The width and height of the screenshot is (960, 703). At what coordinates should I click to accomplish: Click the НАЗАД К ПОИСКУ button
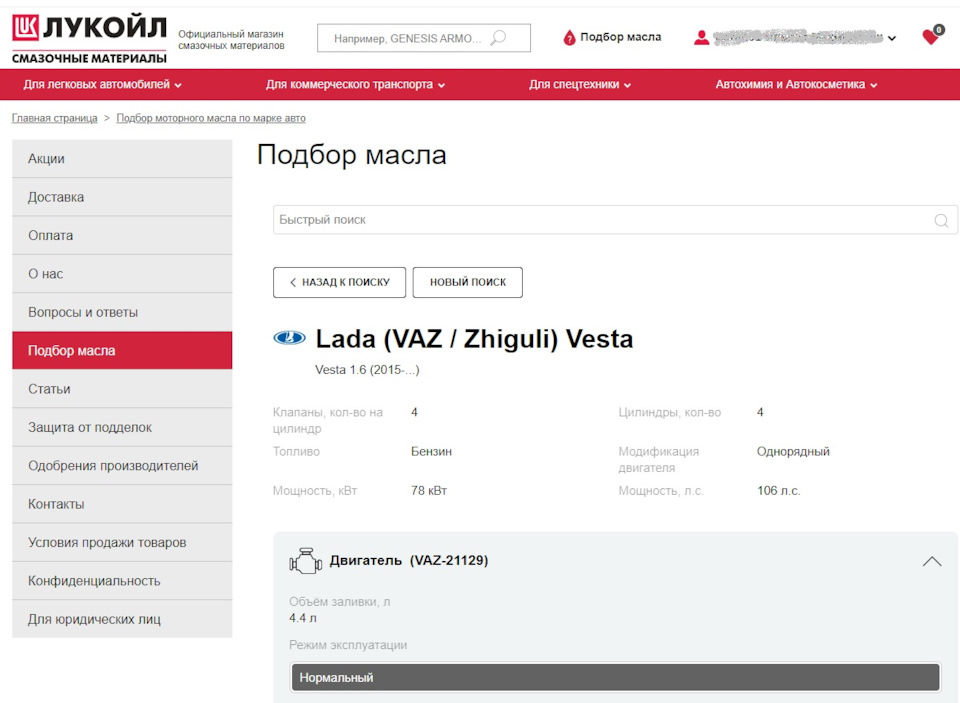click(x=339, y=282)
